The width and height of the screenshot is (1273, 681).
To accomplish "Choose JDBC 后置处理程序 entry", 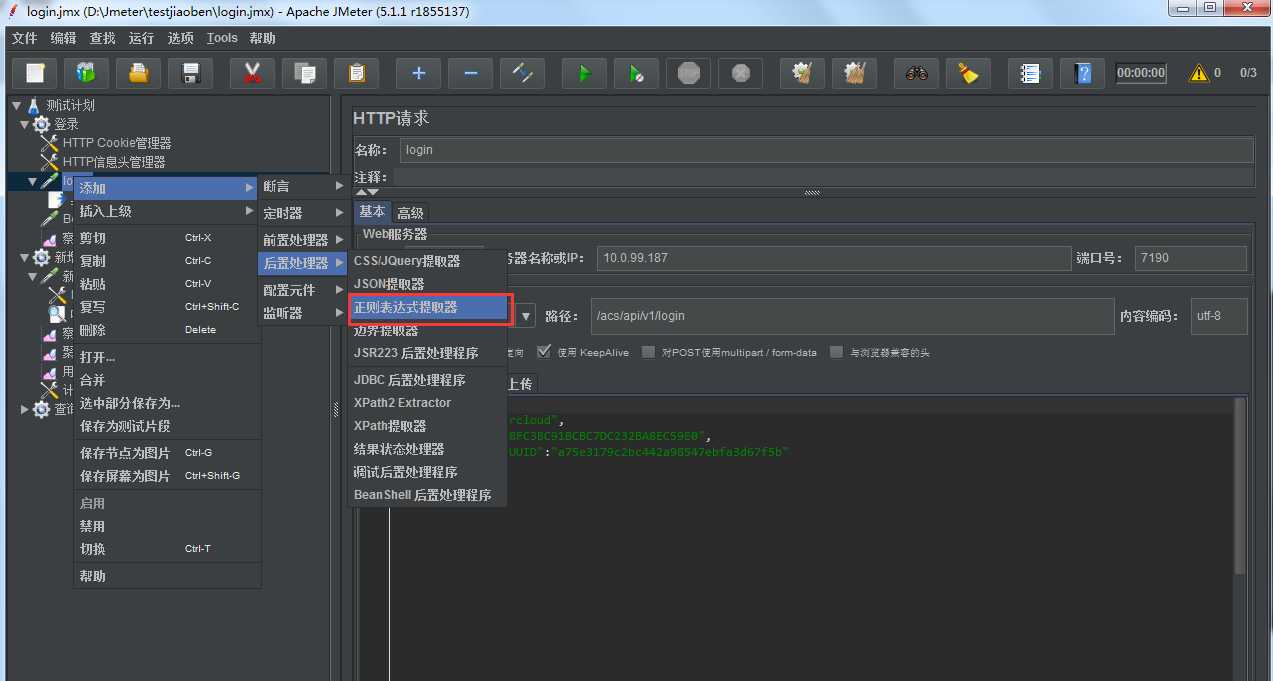I will 427,380.
